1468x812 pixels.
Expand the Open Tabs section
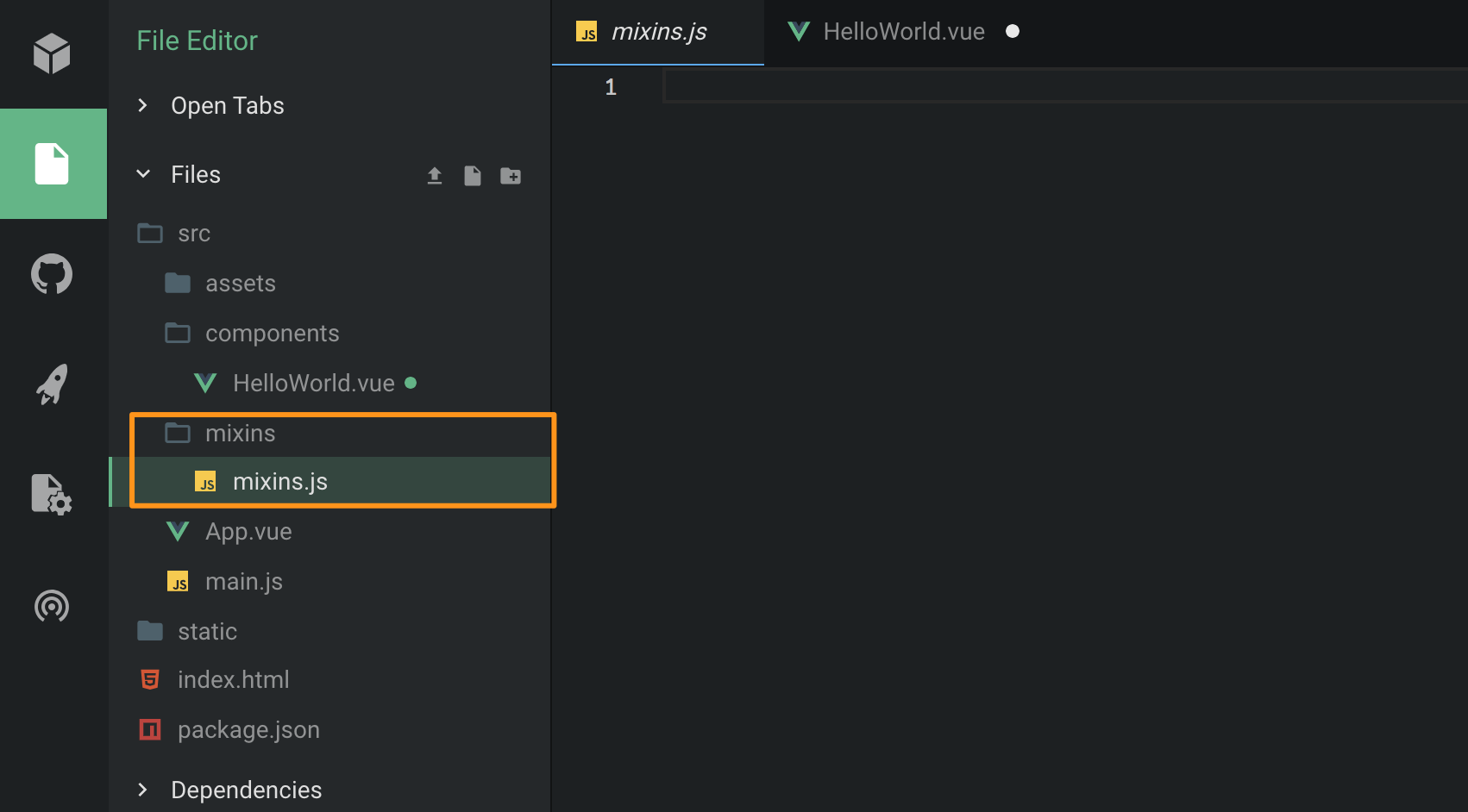(210, 105)
